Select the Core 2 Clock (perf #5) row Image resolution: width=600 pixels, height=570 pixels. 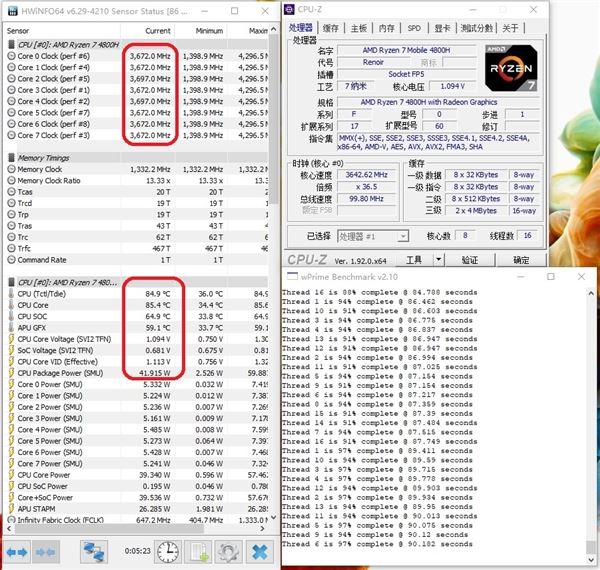coord(136,78)
